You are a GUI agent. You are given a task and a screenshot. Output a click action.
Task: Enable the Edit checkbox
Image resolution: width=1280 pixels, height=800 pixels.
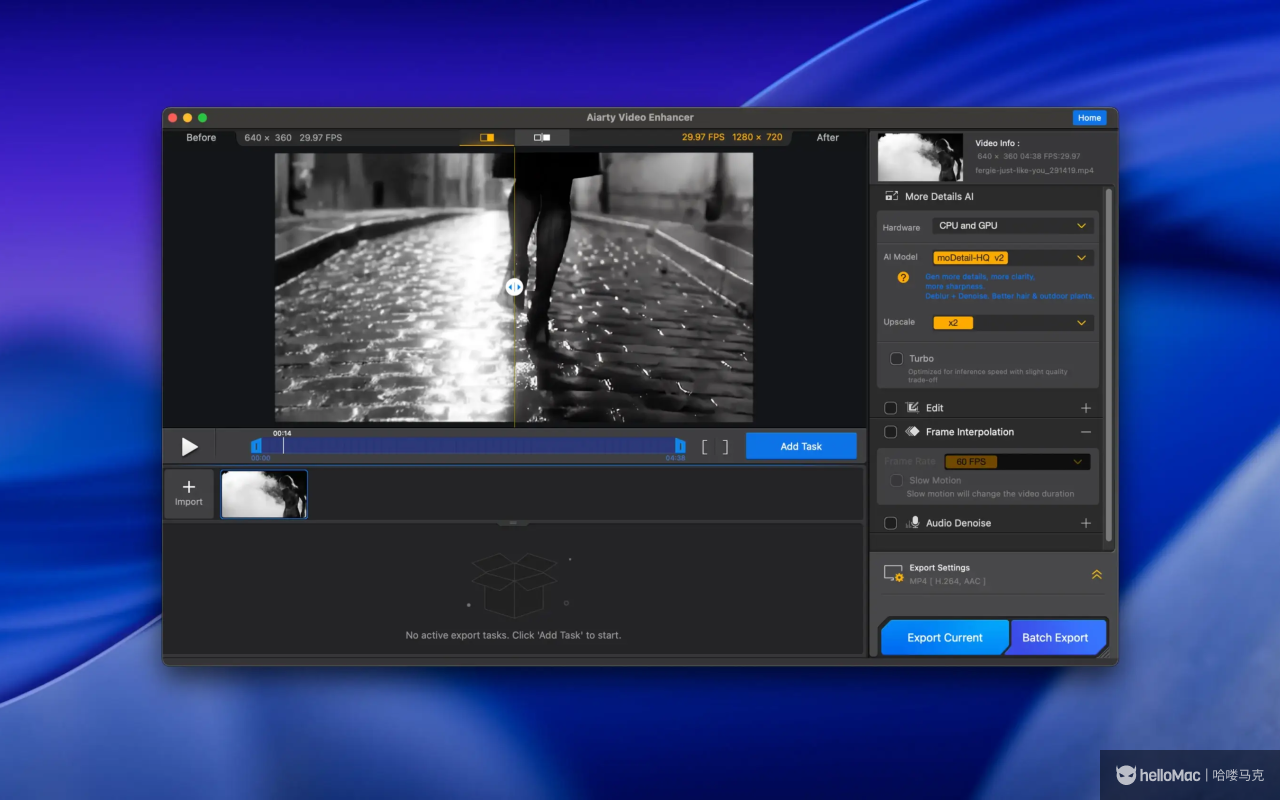tap(890, 408)
